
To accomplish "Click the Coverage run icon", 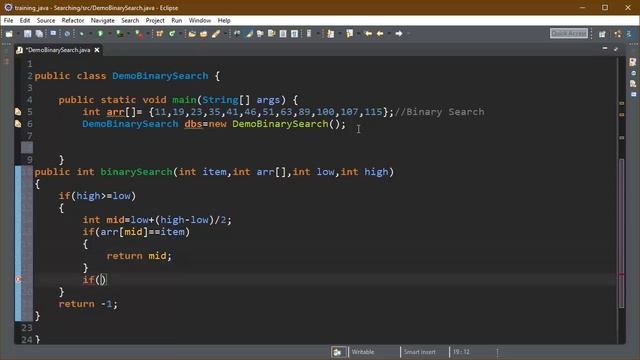I will 119,34.
